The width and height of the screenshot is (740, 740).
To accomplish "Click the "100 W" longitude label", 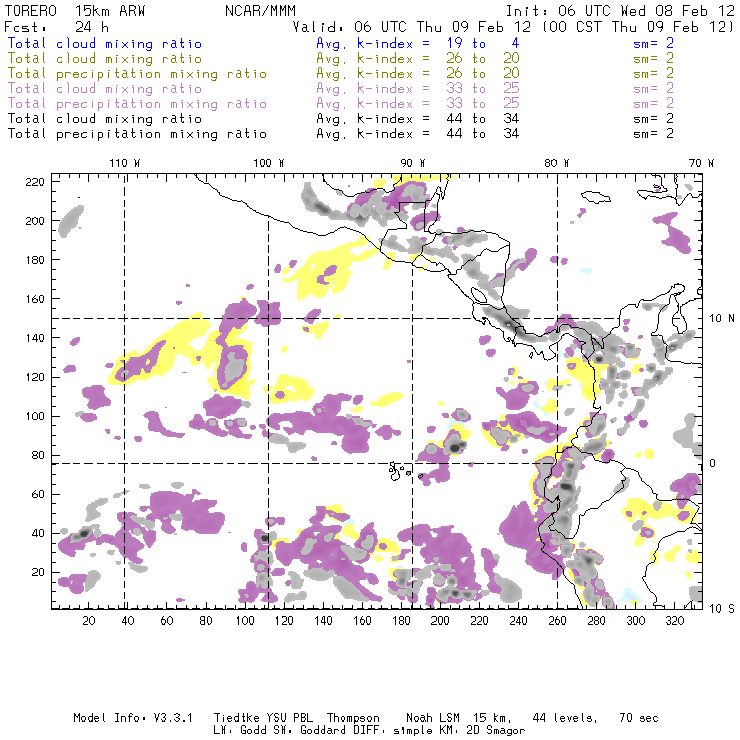I will (269, 163).
